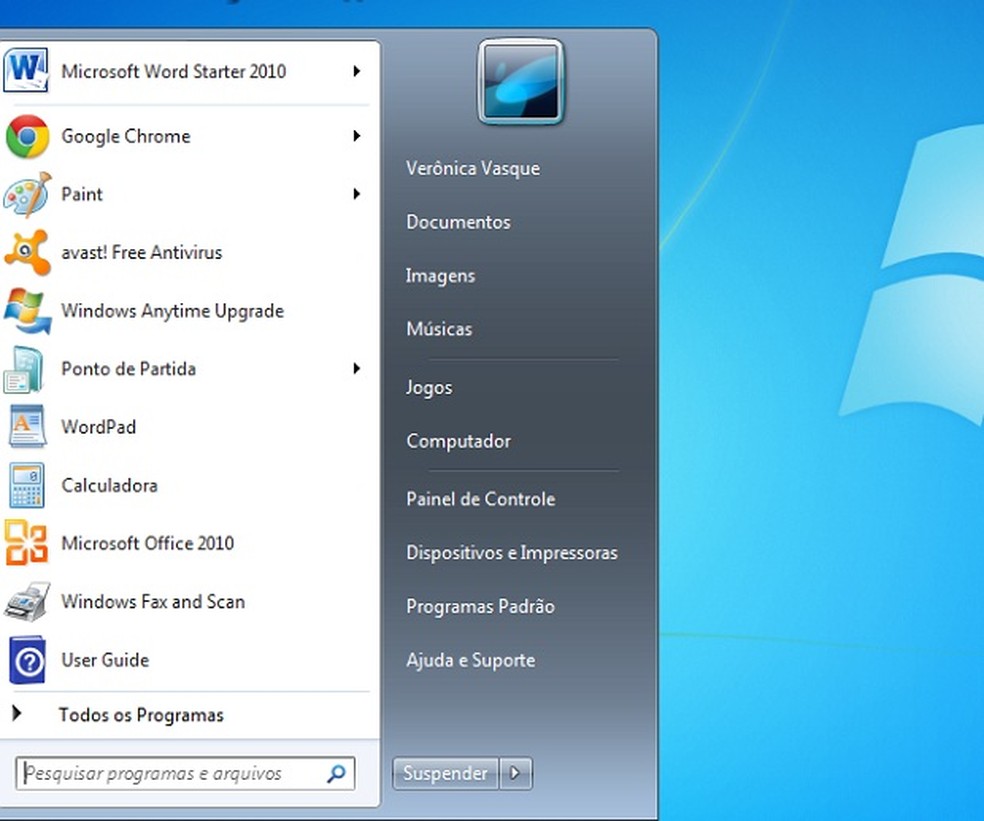This screenshot has width=984, height=821.
Task: Open shutdown options arrow next to Suspender
Action: coord(516,773)
